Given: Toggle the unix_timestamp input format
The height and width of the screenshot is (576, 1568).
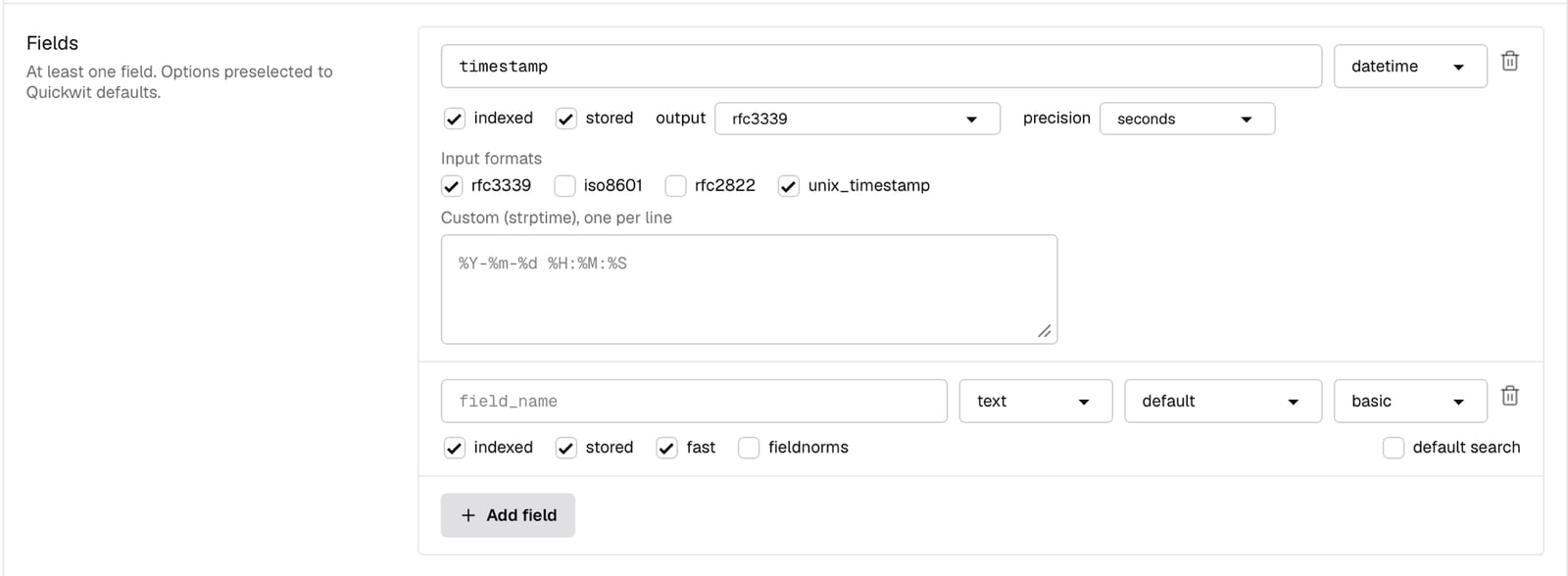Looking at the screenshot, I should 789,186.
